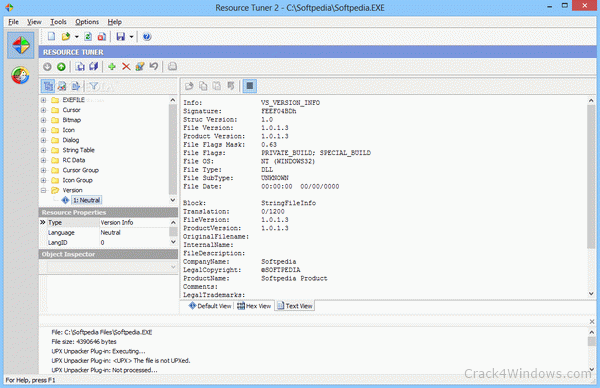Expand the EXEFILE folder

click(44, 100)
